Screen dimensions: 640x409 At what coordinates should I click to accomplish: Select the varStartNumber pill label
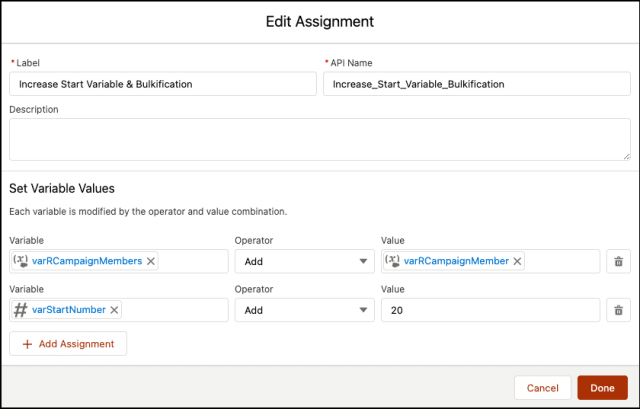tap(68, 310)
